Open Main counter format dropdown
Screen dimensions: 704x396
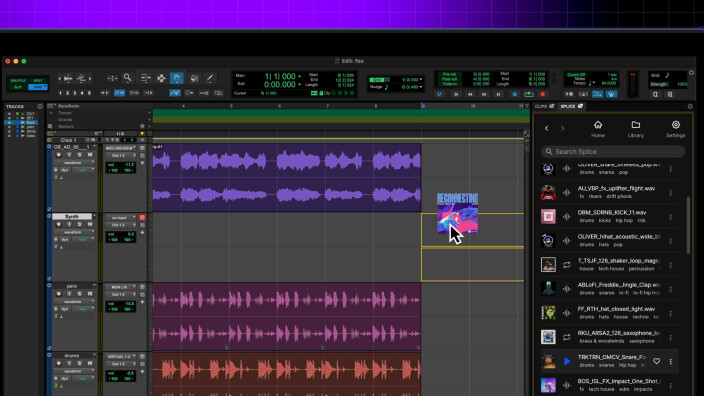pos(299,77)
